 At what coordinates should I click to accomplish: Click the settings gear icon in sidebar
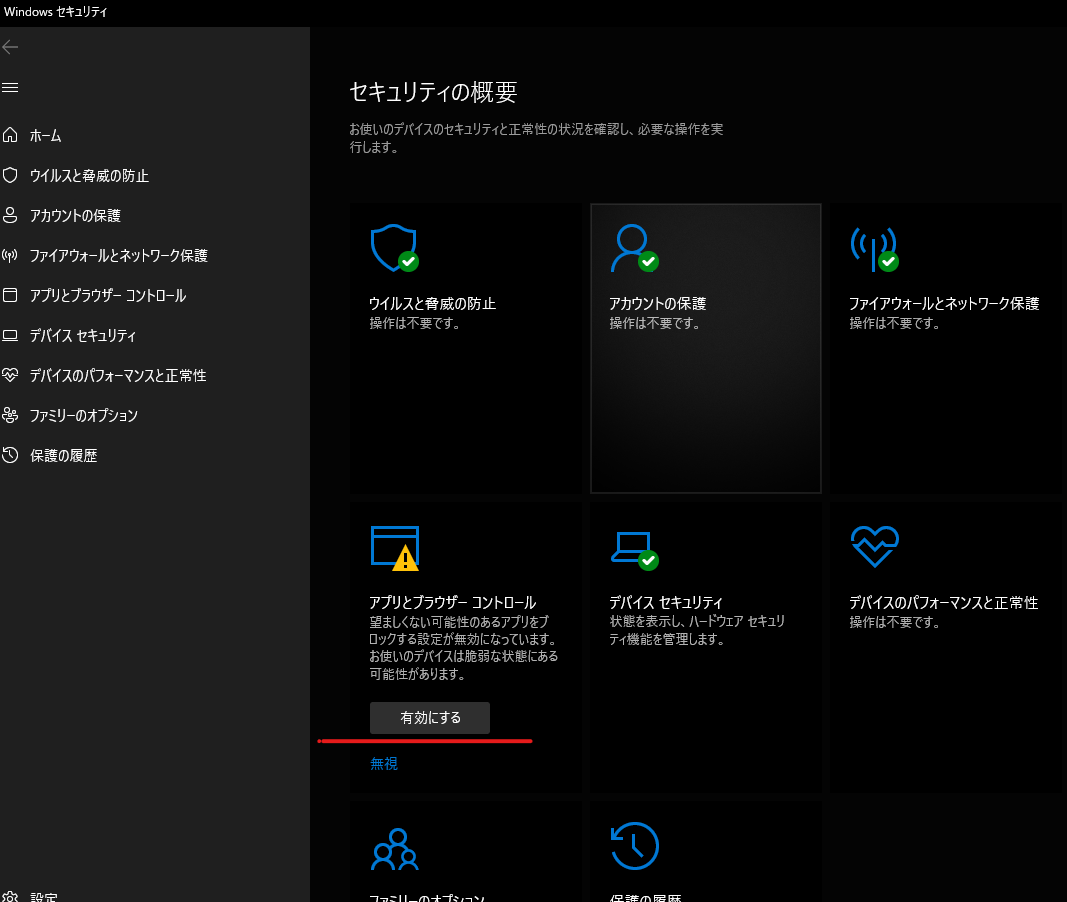coord(10,897)
